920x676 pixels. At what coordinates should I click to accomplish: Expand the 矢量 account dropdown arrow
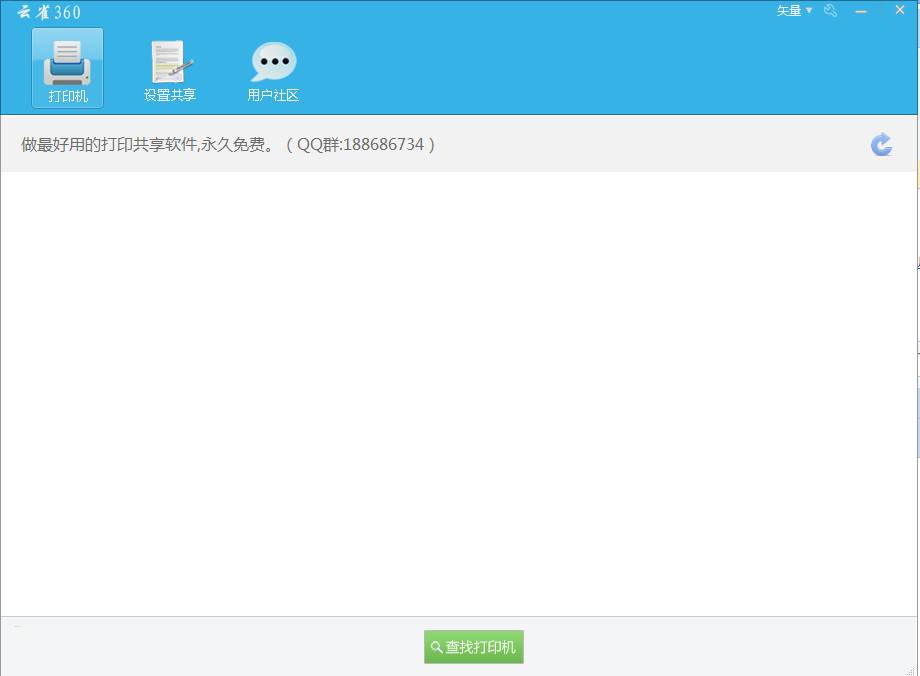(x=808, y=10)
